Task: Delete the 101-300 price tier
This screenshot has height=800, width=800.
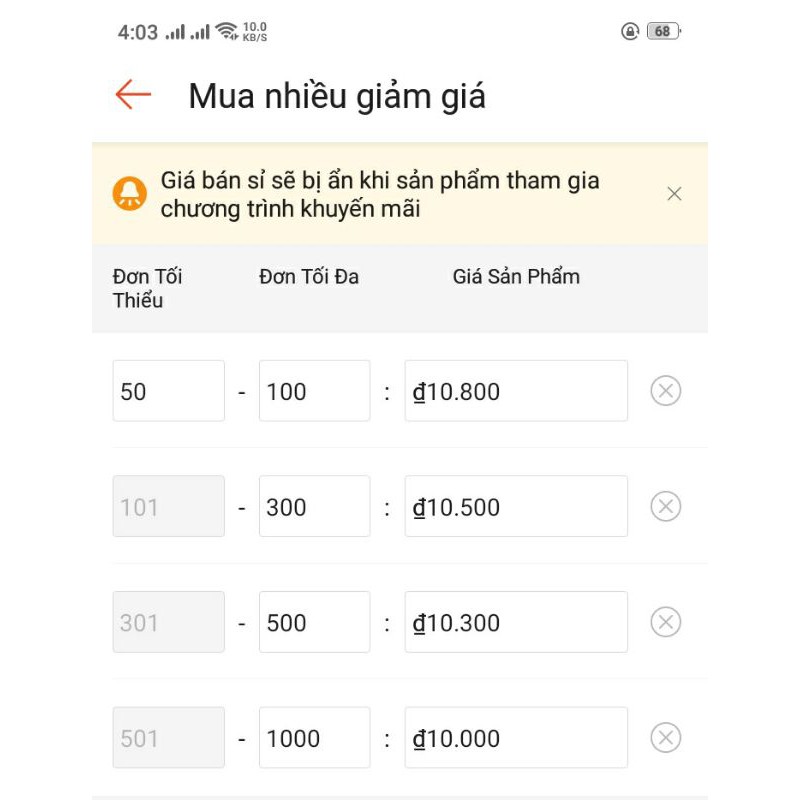Action: pos(666,507)
